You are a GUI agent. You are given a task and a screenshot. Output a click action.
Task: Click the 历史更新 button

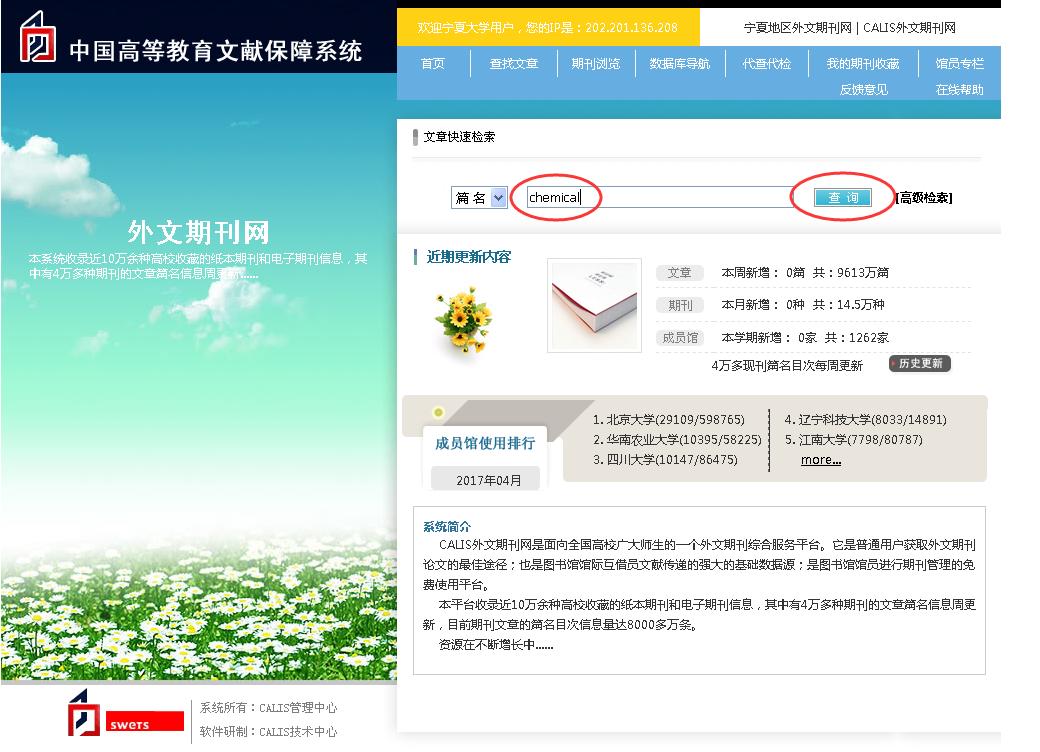[x=920, y=363]
